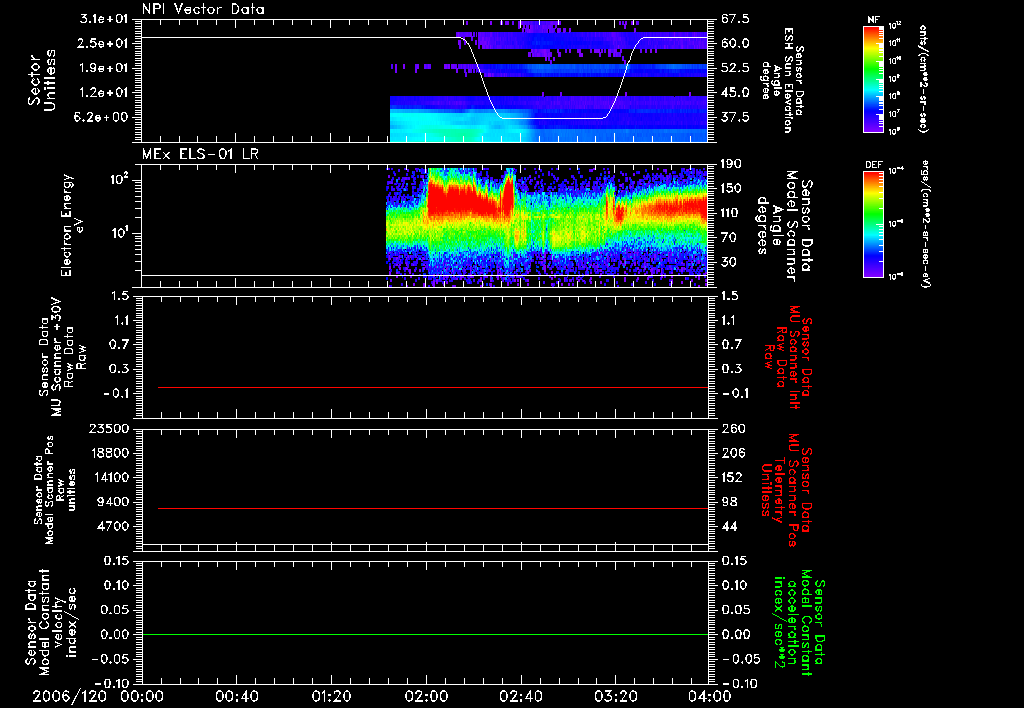
Task: Click the "98" telemetry tick label
Action: [x=729, y=502]
